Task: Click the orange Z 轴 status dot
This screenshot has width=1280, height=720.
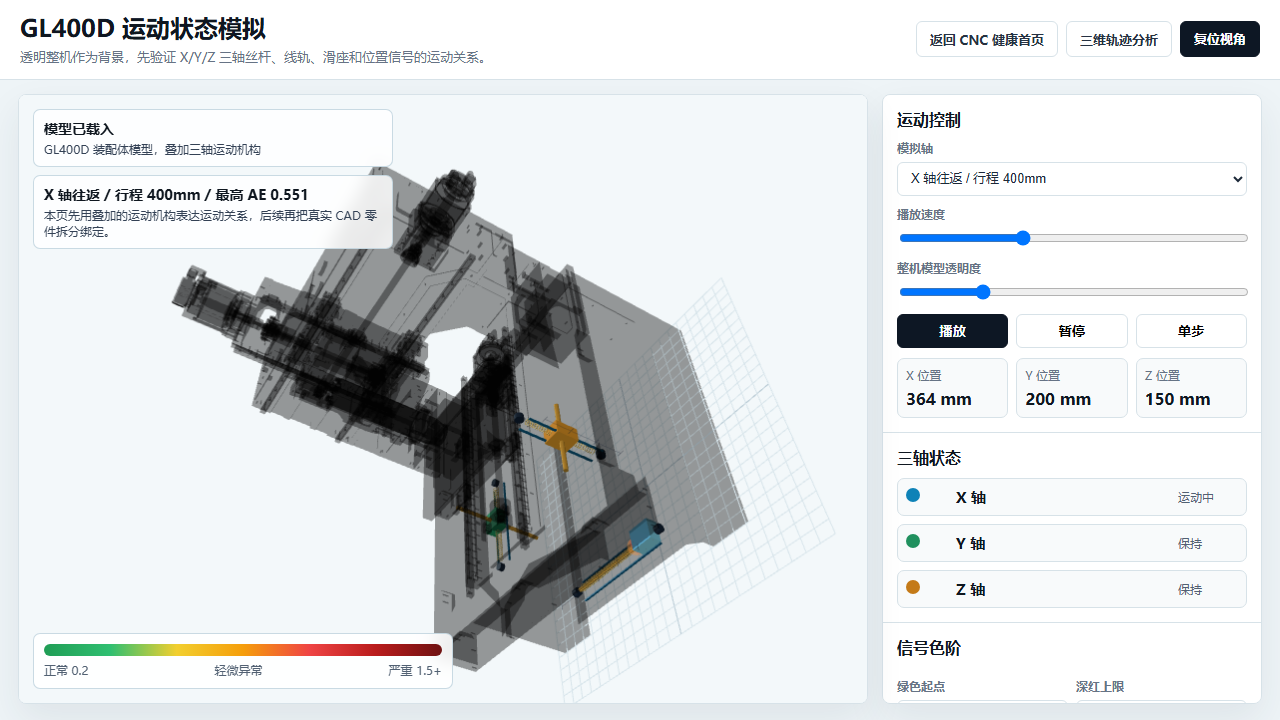Action: [912, 587]
